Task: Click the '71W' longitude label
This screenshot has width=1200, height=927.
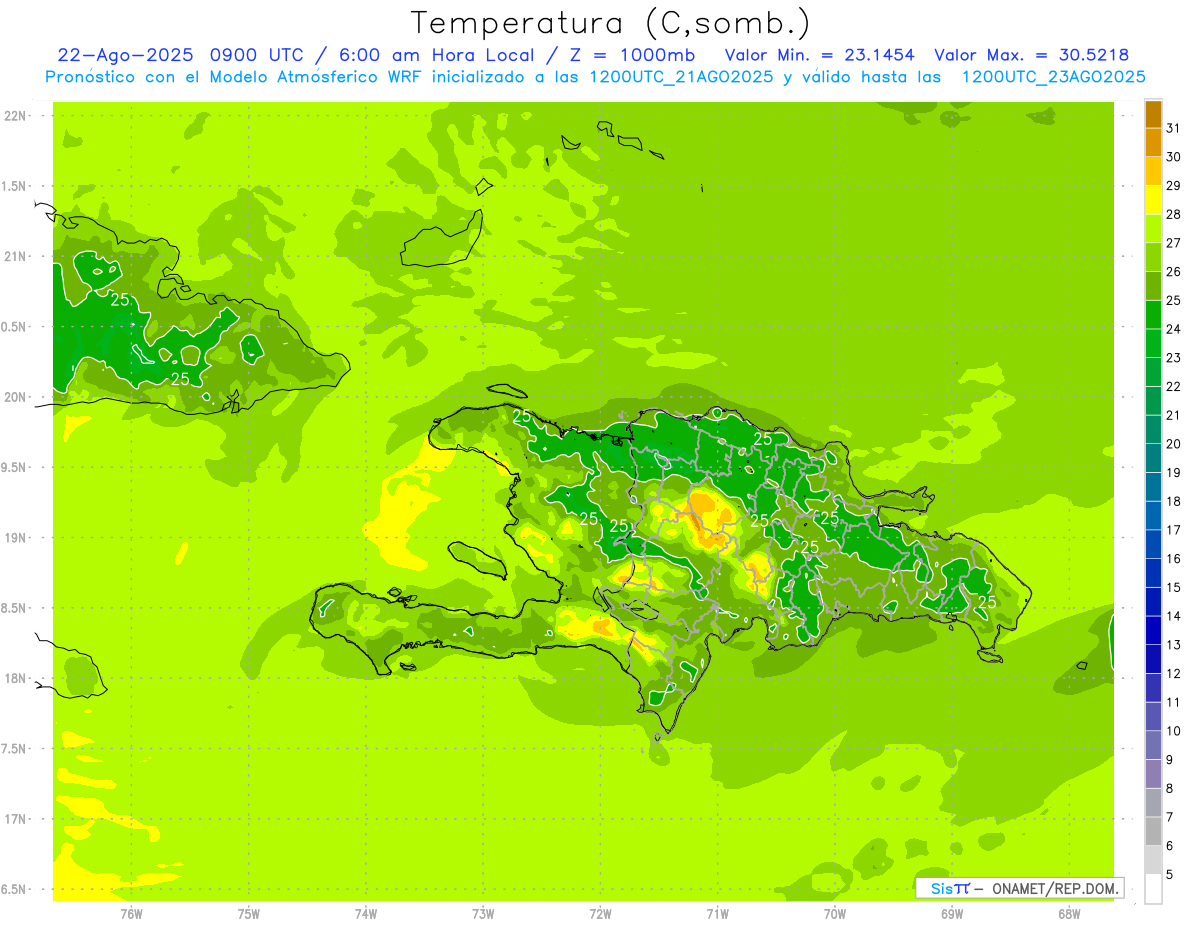Action: [x=717, y=913]
